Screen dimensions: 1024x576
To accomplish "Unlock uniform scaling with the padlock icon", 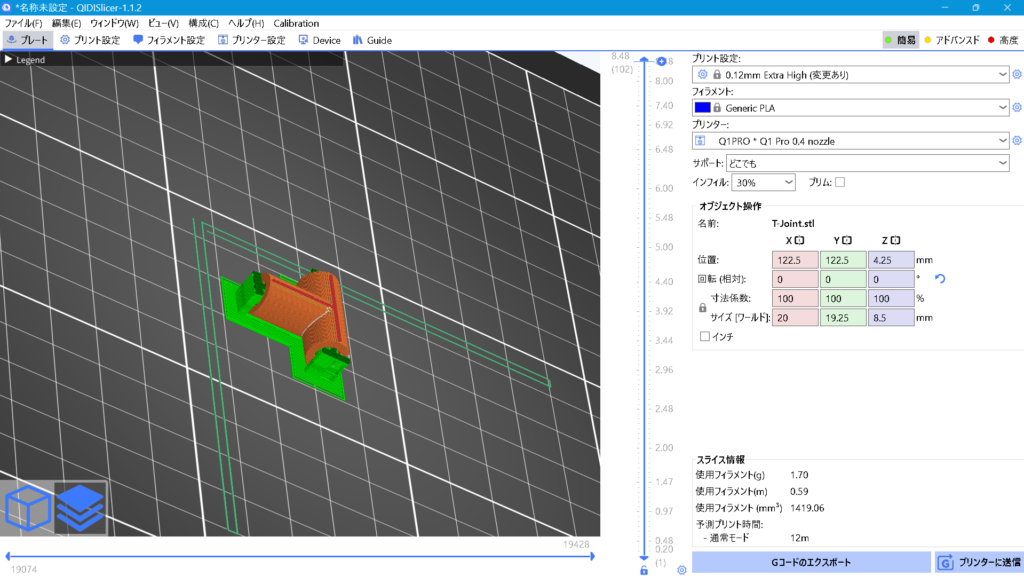I will pos(703,307).
